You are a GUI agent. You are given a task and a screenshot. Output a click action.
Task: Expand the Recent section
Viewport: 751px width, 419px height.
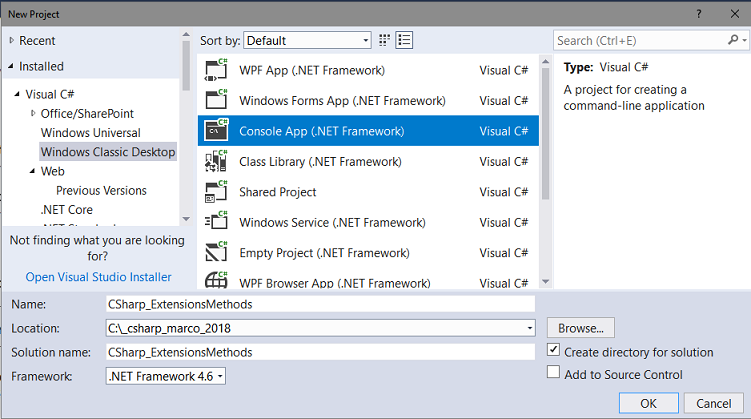tap(11, 41)
